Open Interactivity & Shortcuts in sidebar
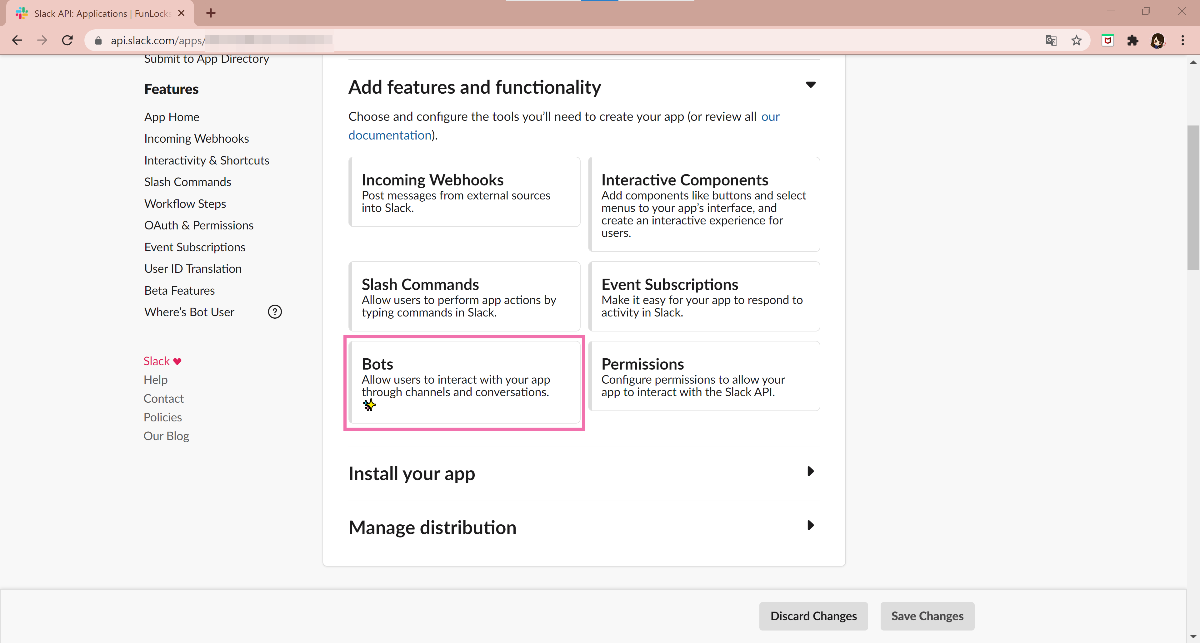This screenshot has width=1200, height=643. tap(206, 160)
